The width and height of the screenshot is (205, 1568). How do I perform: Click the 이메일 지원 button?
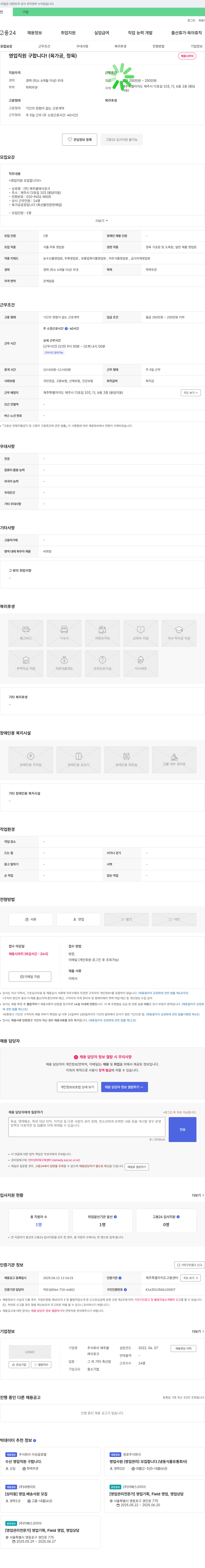coord(30,976)
